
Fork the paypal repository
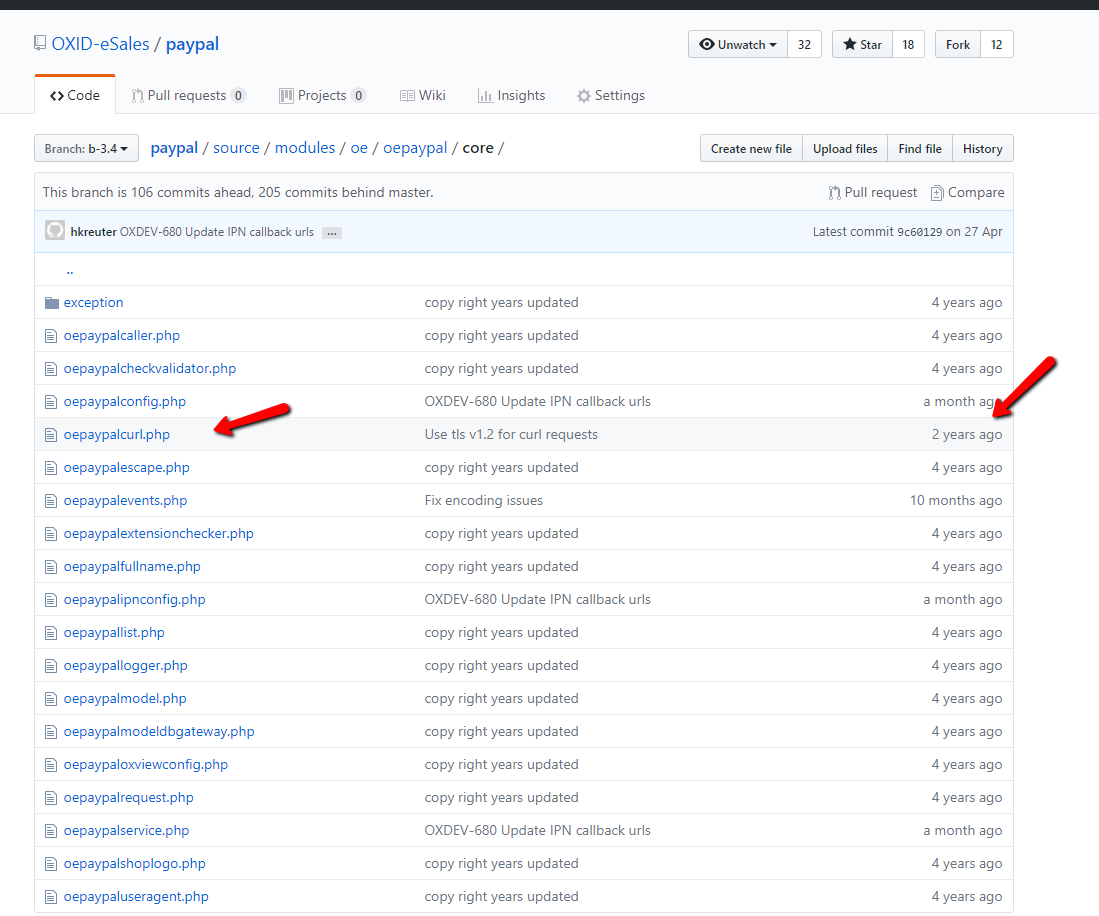click(x=957, y=44)
